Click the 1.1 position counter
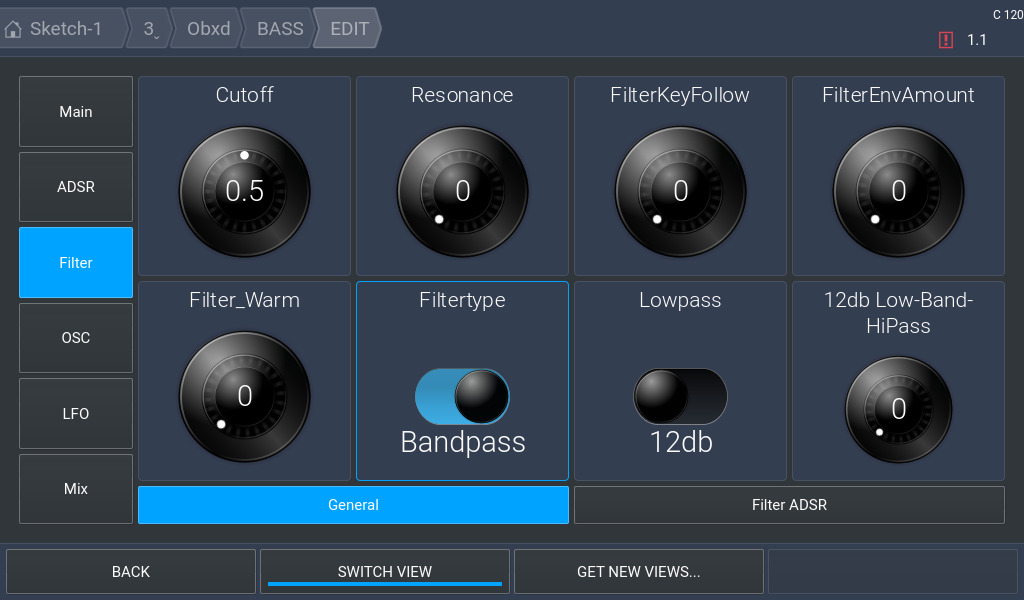The height and width of the screenshot is (600, 1024). click(x=976, y=40)
